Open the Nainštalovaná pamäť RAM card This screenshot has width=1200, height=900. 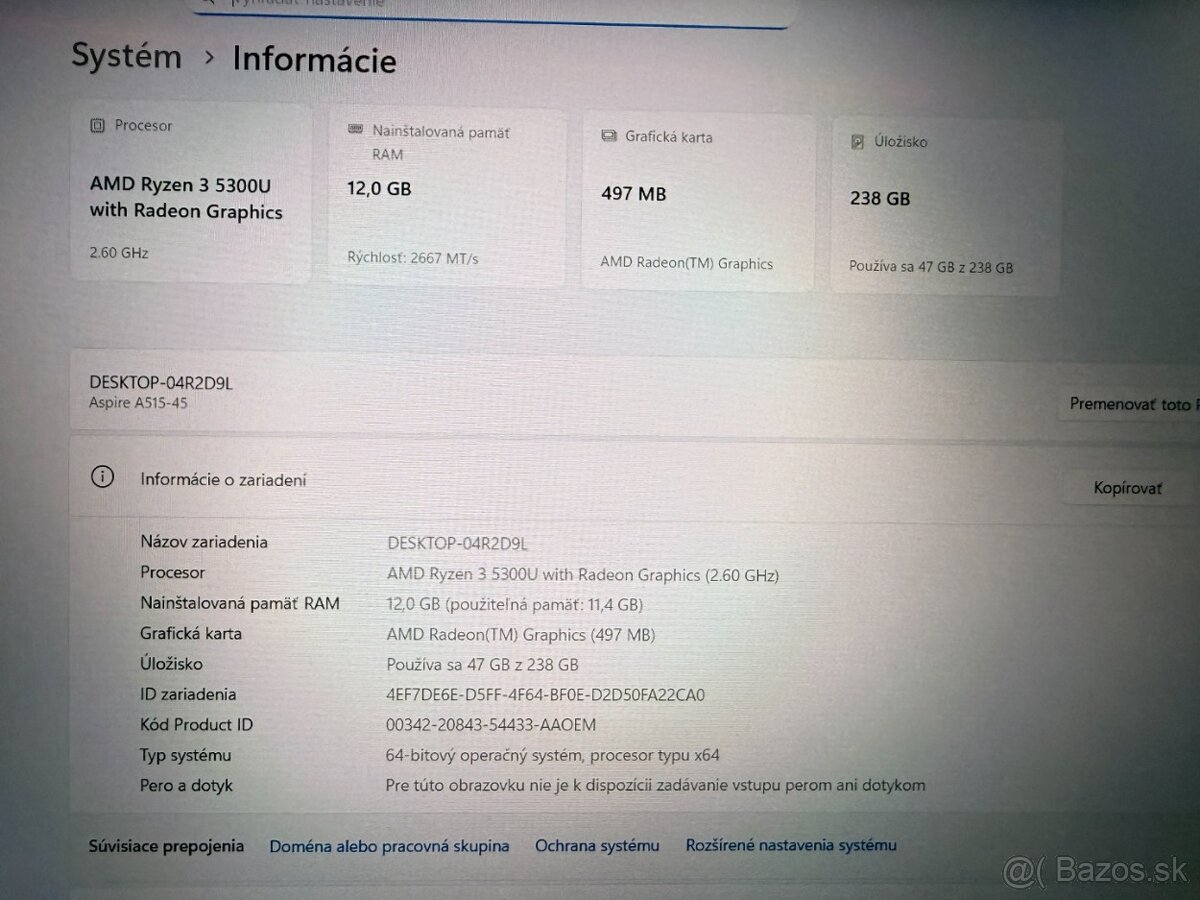click(447, 198)
